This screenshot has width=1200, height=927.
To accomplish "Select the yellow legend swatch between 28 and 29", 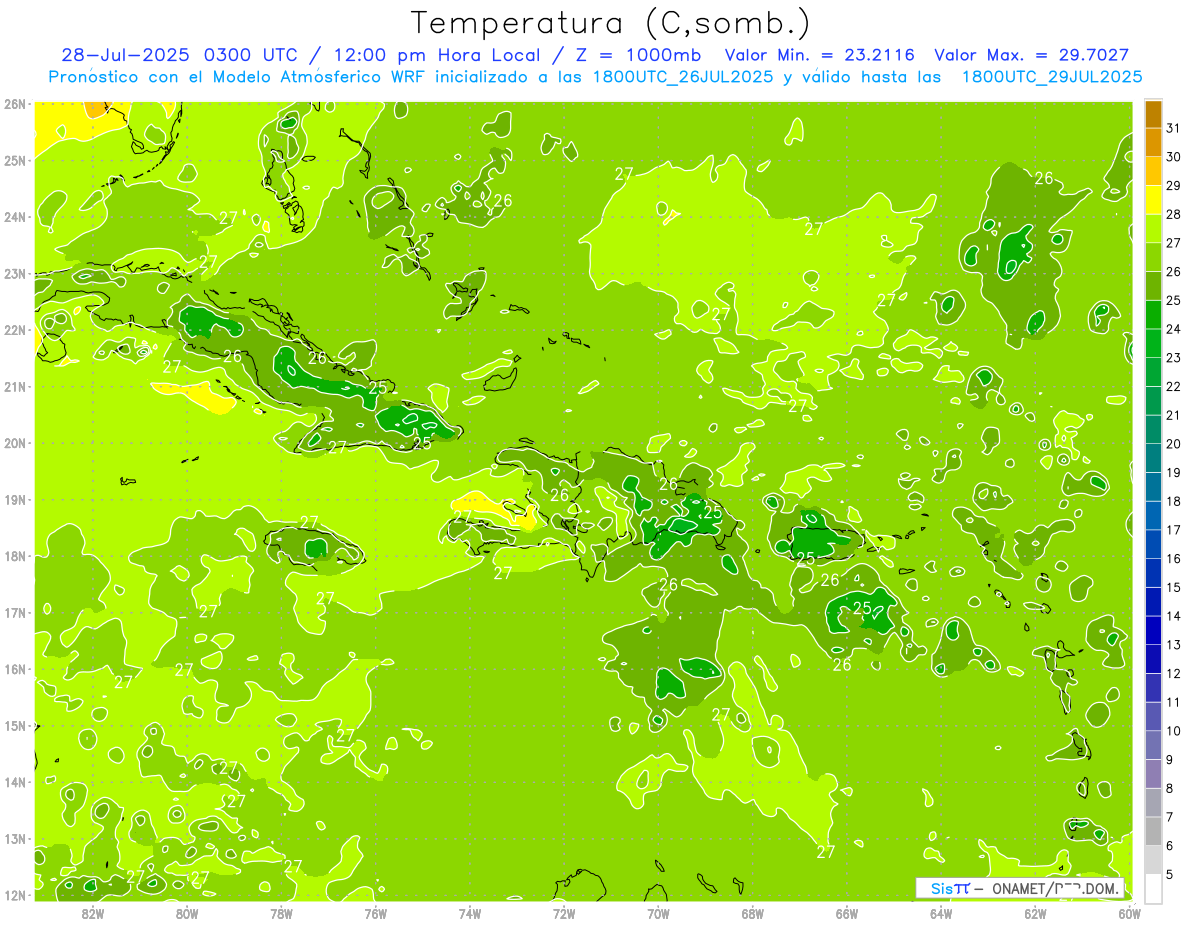I will [x=1153, y=200].
